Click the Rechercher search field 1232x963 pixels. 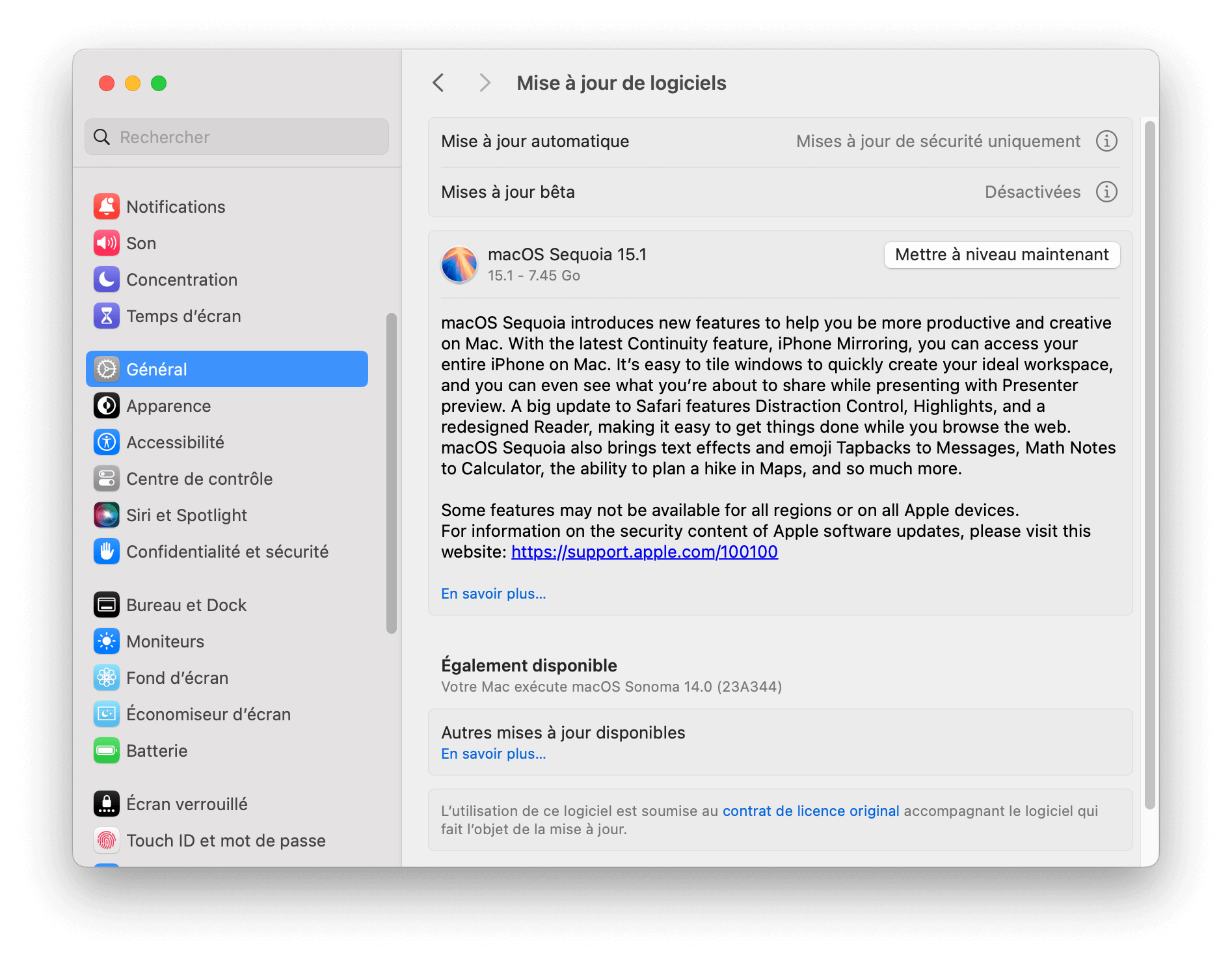pos(237,137)
